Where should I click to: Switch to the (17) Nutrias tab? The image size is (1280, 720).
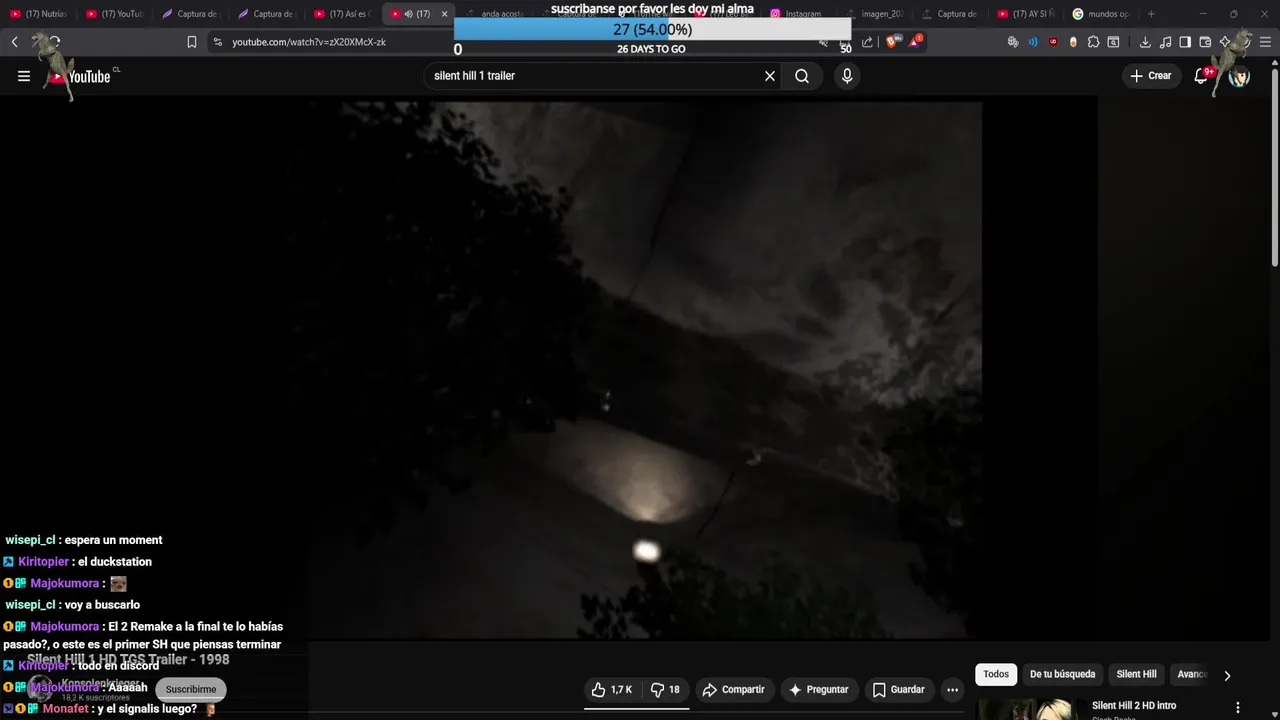(38, 14)
